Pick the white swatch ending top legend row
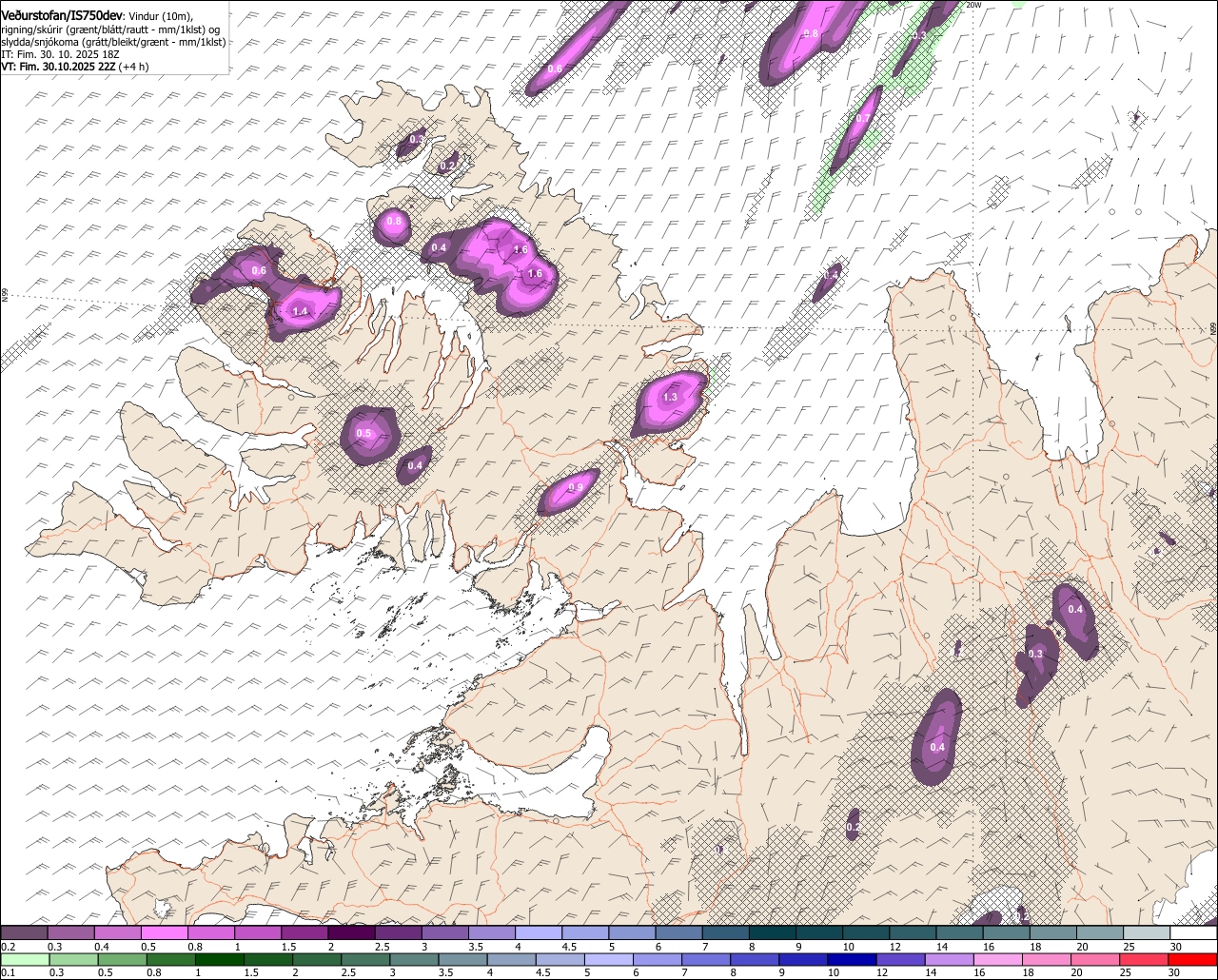The image size is (1218, 980). coord(1194,932)
